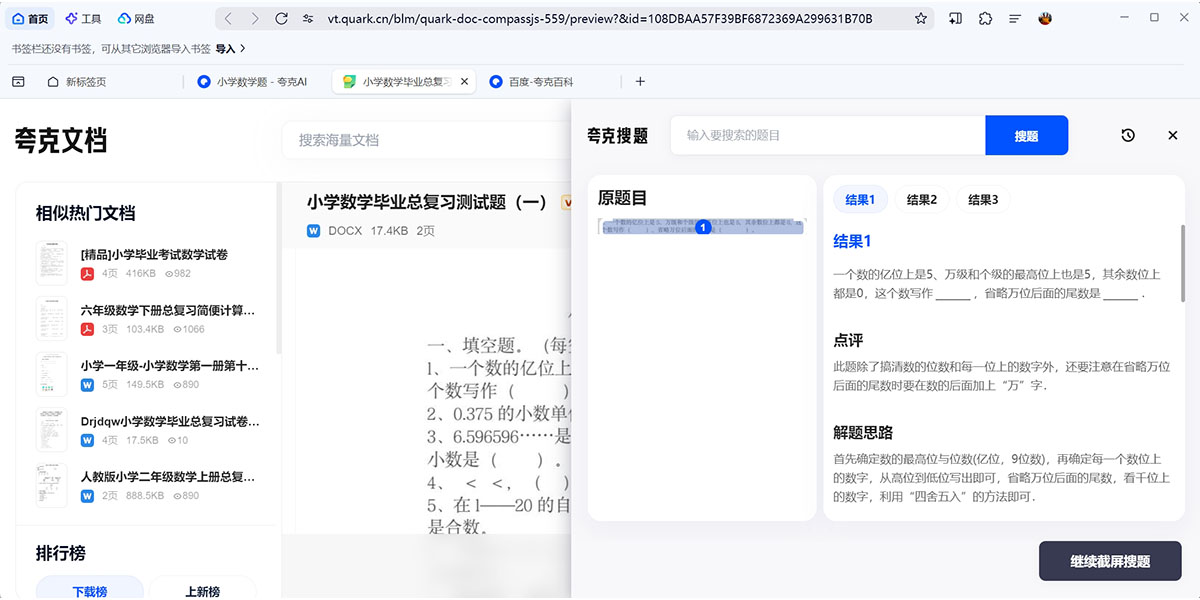
Task: Reload the current page
Action: 281,18
